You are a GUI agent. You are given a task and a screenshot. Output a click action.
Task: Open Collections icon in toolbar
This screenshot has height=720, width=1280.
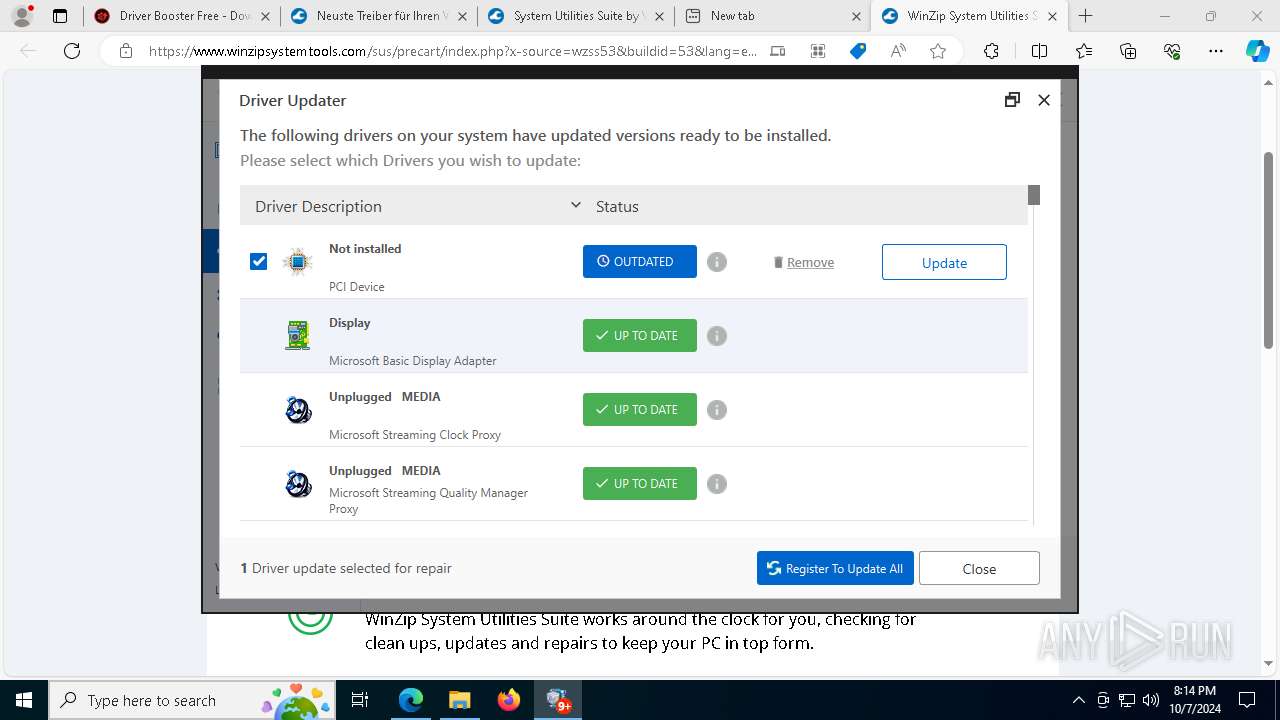click(x=1128, y=51)
